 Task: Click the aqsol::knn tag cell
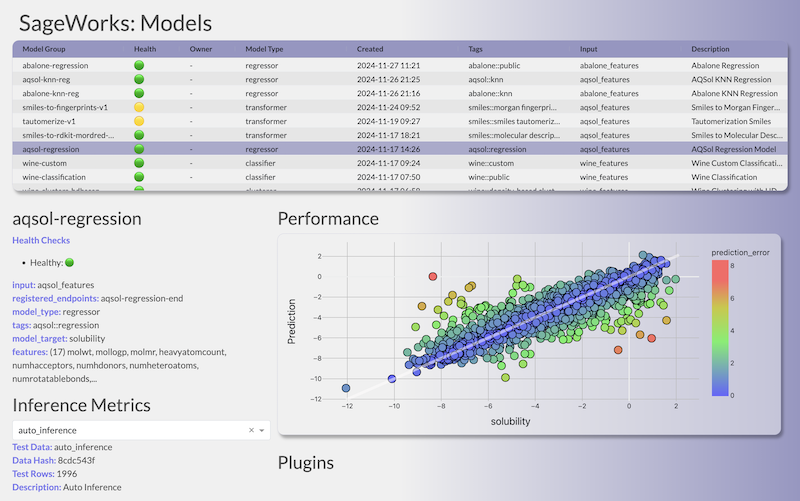[x=486, y=79]
